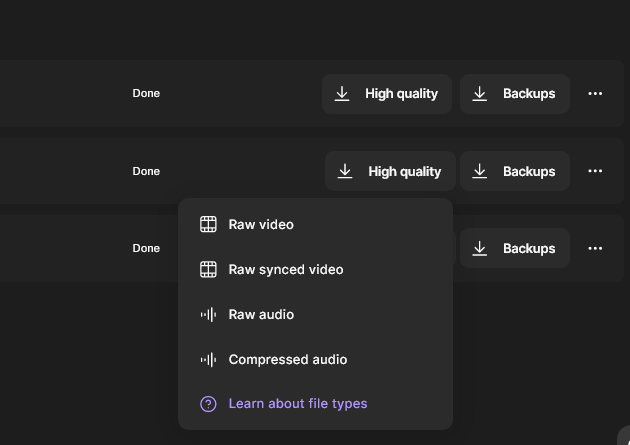Image resolution: width=630 pixels, height=445 pixels.
Task: Click the Done status in the first row
Action: point(146,93)
